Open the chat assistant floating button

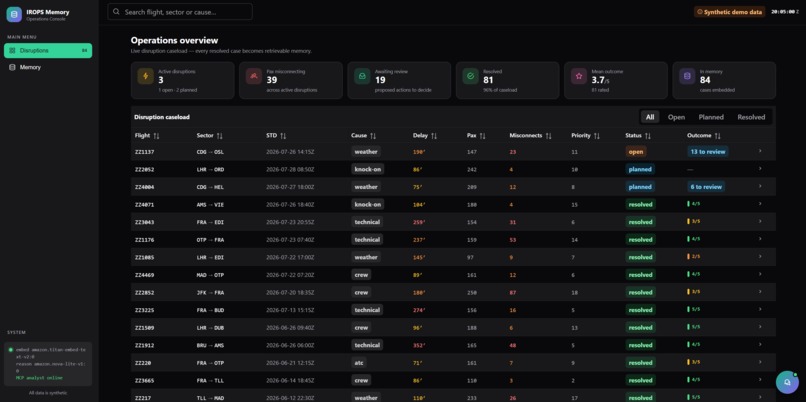(787, 382)
